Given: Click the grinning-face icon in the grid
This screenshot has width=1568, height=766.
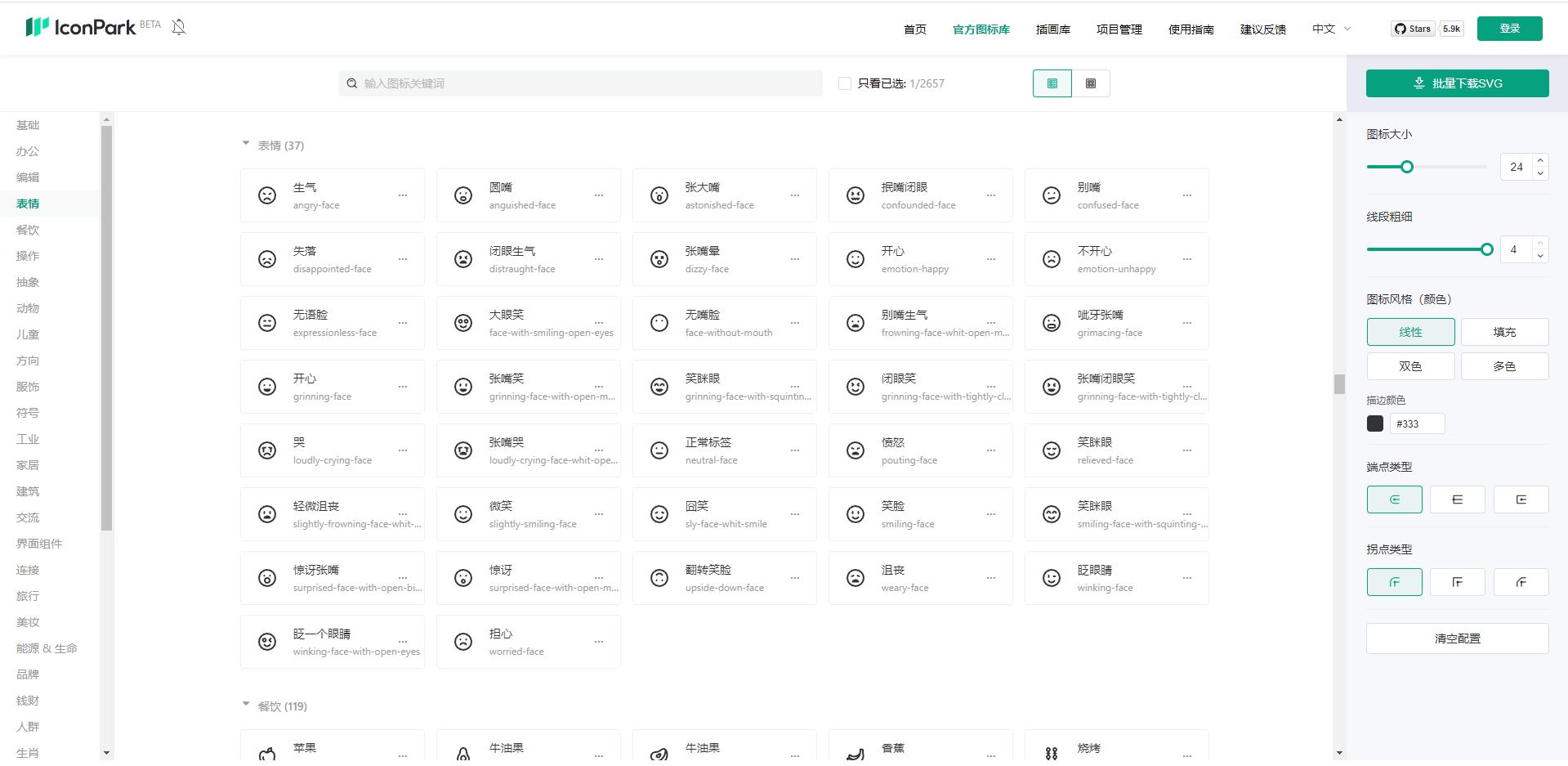Looking at the screenshot, I should coord(266,386).
